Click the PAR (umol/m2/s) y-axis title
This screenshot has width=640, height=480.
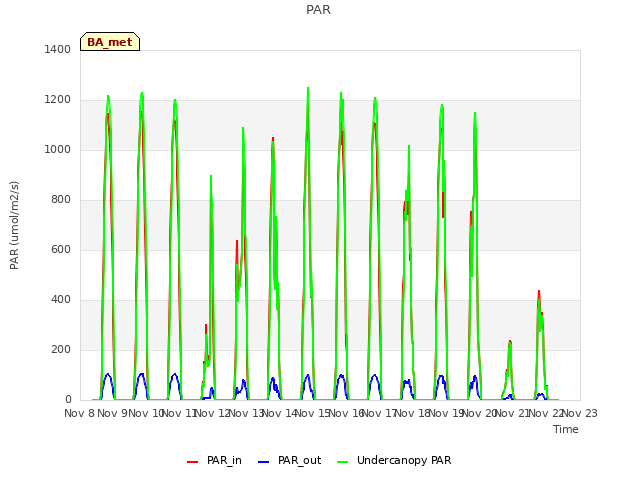pos(14,225)
